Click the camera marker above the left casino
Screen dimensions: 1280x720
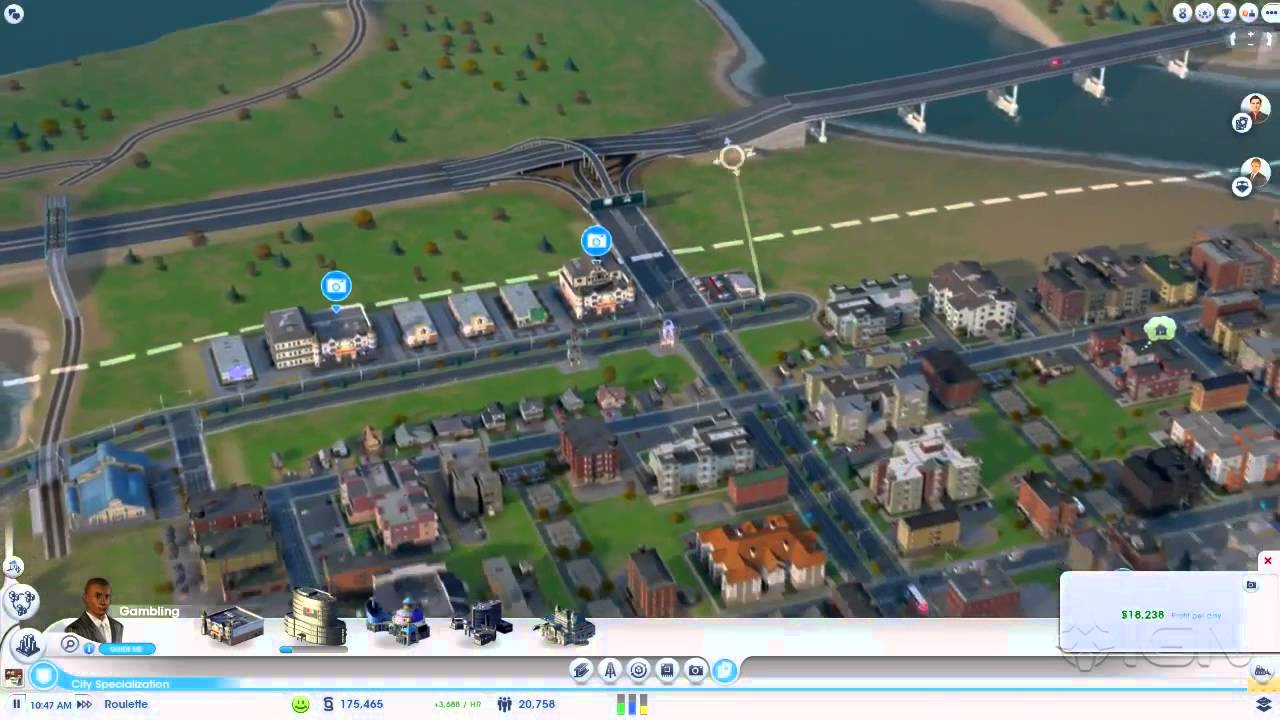(336, 287)
